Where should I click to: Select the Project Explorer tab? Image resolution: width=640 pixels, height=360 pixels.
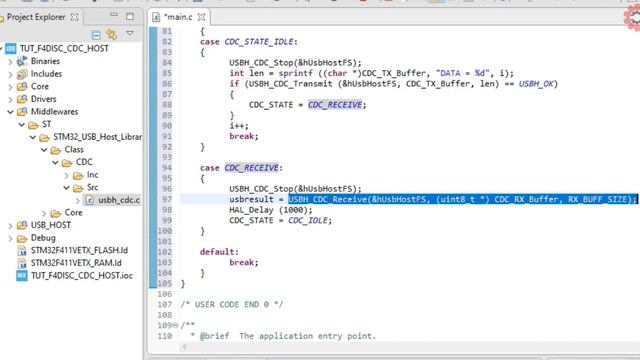(x=36, y=17)
